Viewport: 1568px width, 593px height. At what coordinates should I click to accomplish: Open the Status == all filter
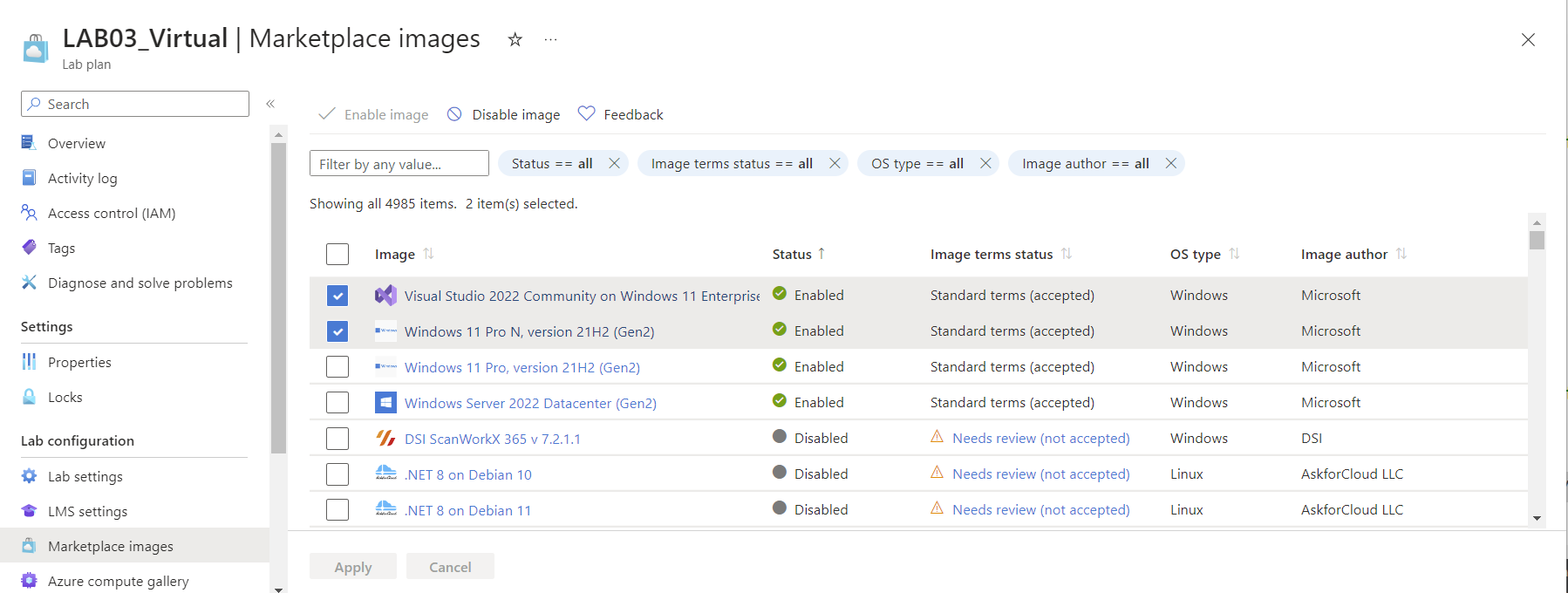pos(552,163)
